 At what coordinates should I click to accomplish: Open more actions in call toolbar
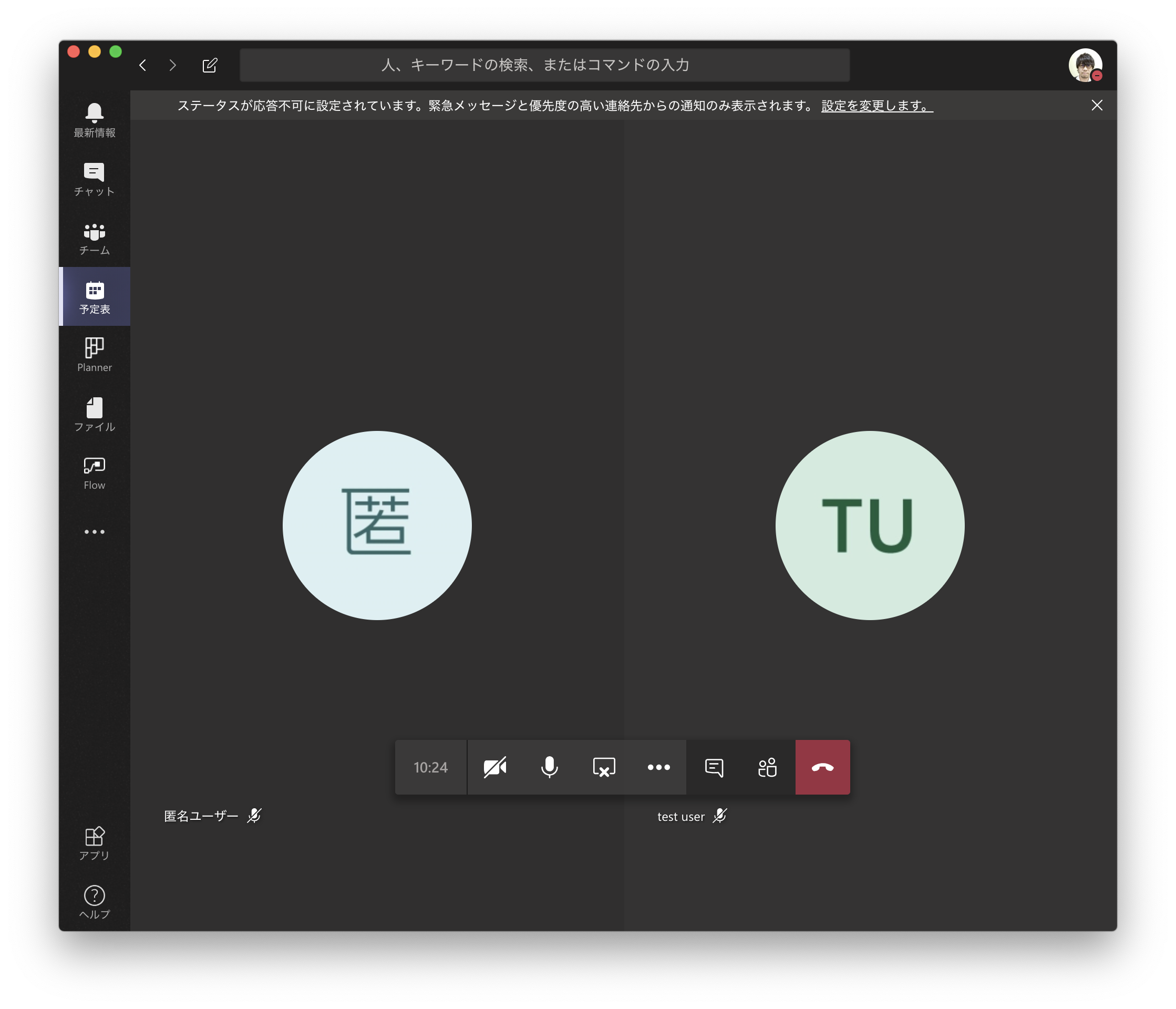tap(658, 767)
